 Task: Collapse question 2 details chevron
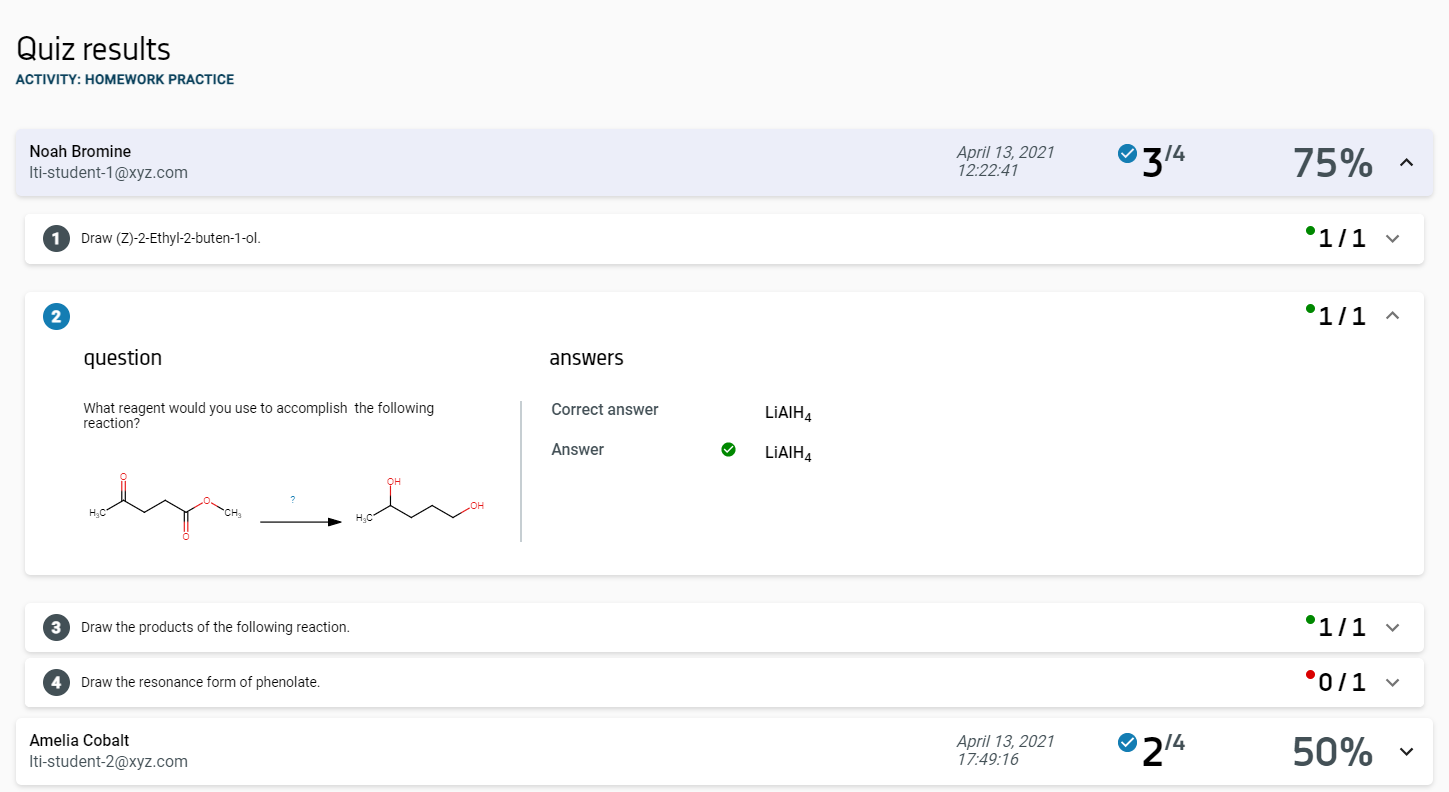click(x=1392, y=316)
